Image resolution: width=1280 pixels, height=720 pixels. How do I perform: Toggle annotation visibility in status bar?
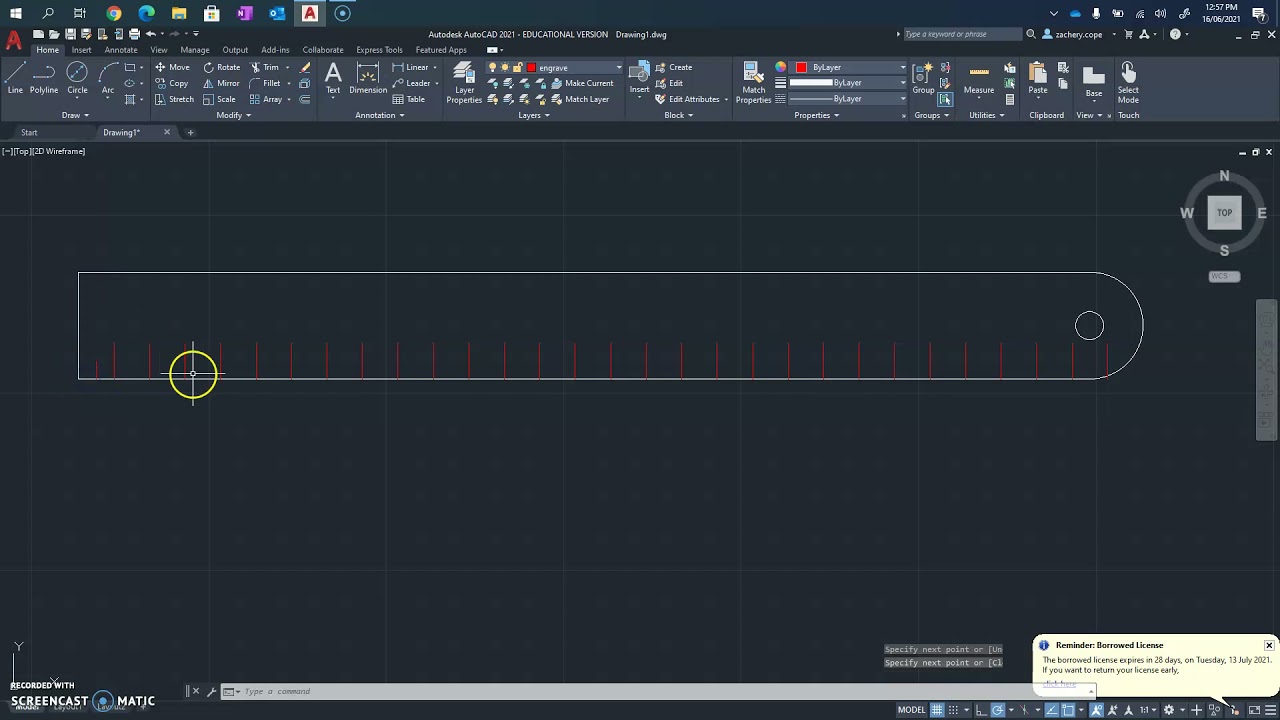pos(1098,710)
